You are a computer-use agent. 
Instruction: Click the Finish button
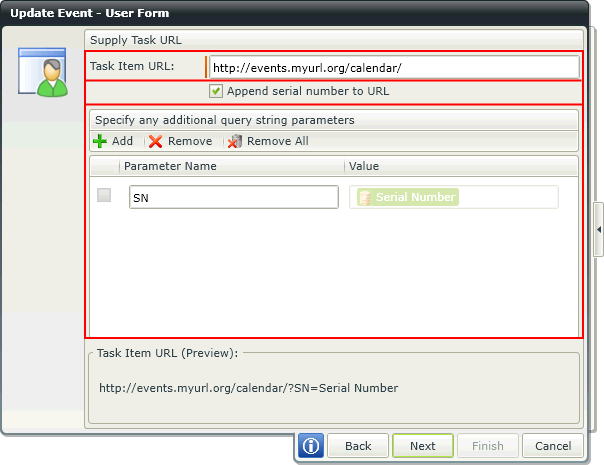488,446
